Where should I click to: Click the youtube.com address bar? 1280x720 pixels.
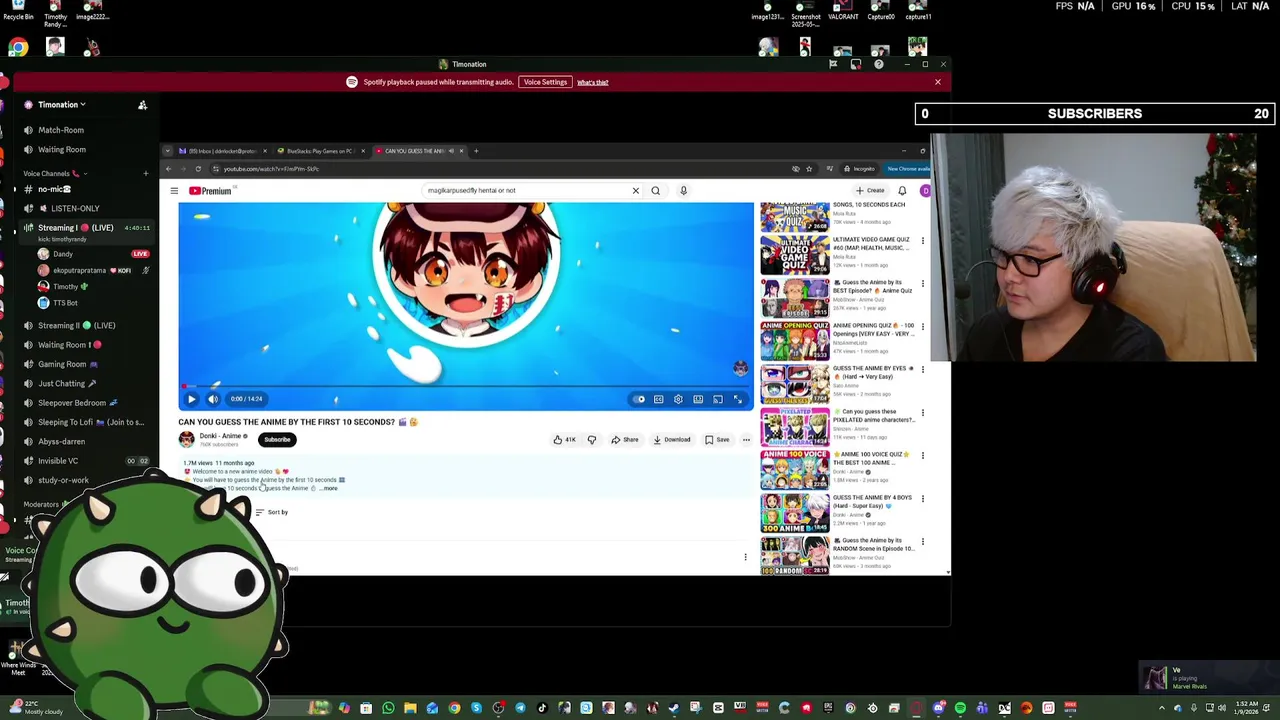[500, 169]
